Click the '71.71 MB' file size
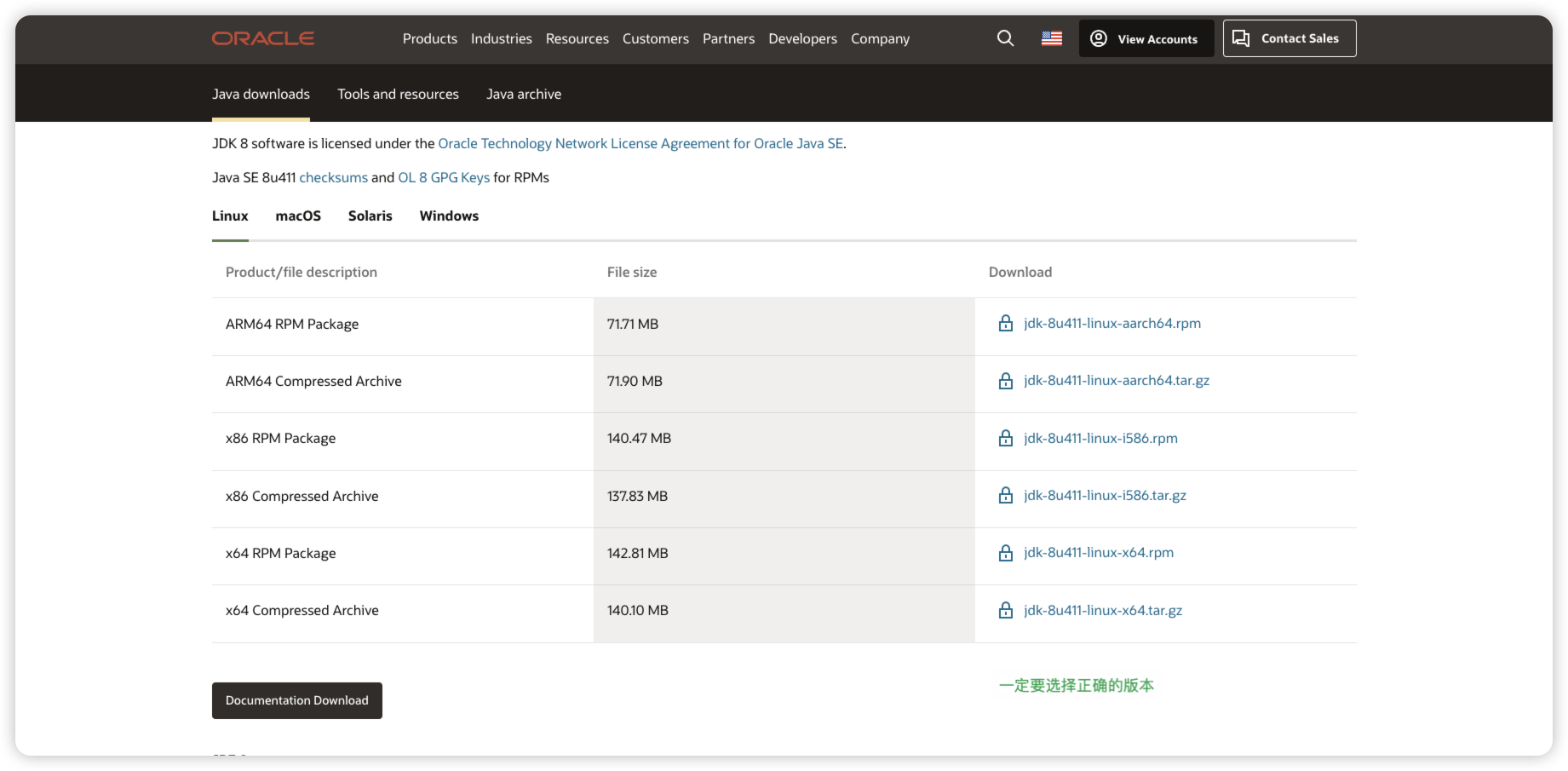 click(x=633, y=324)
